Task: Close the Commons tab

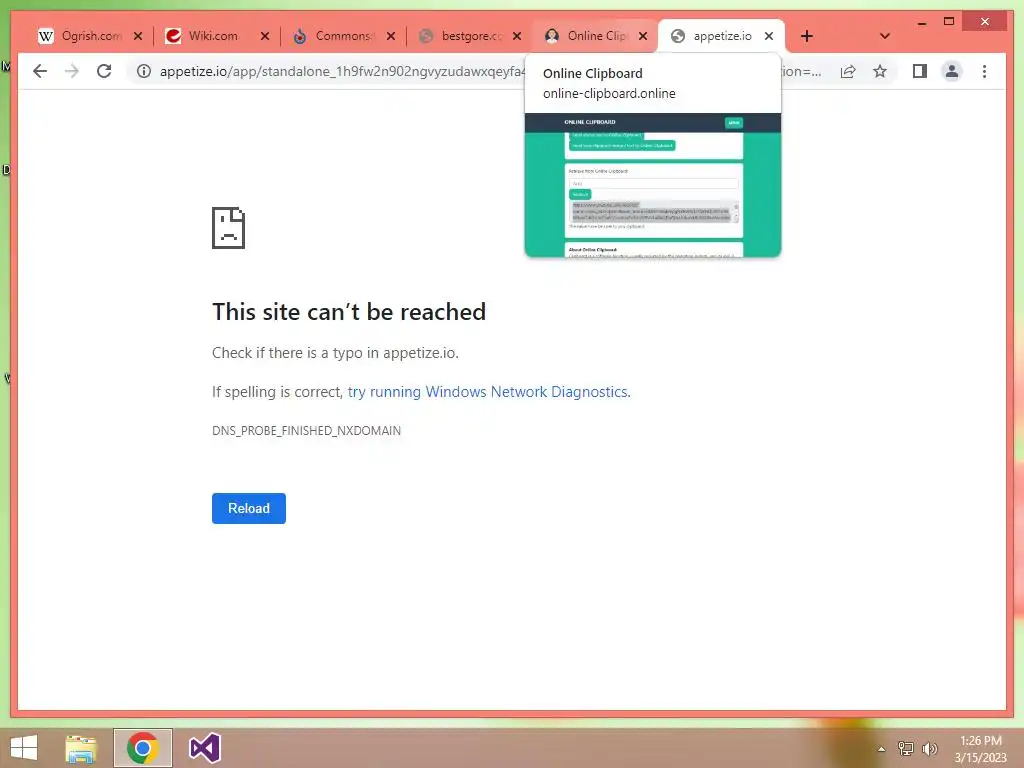Action: pos(391,36)
